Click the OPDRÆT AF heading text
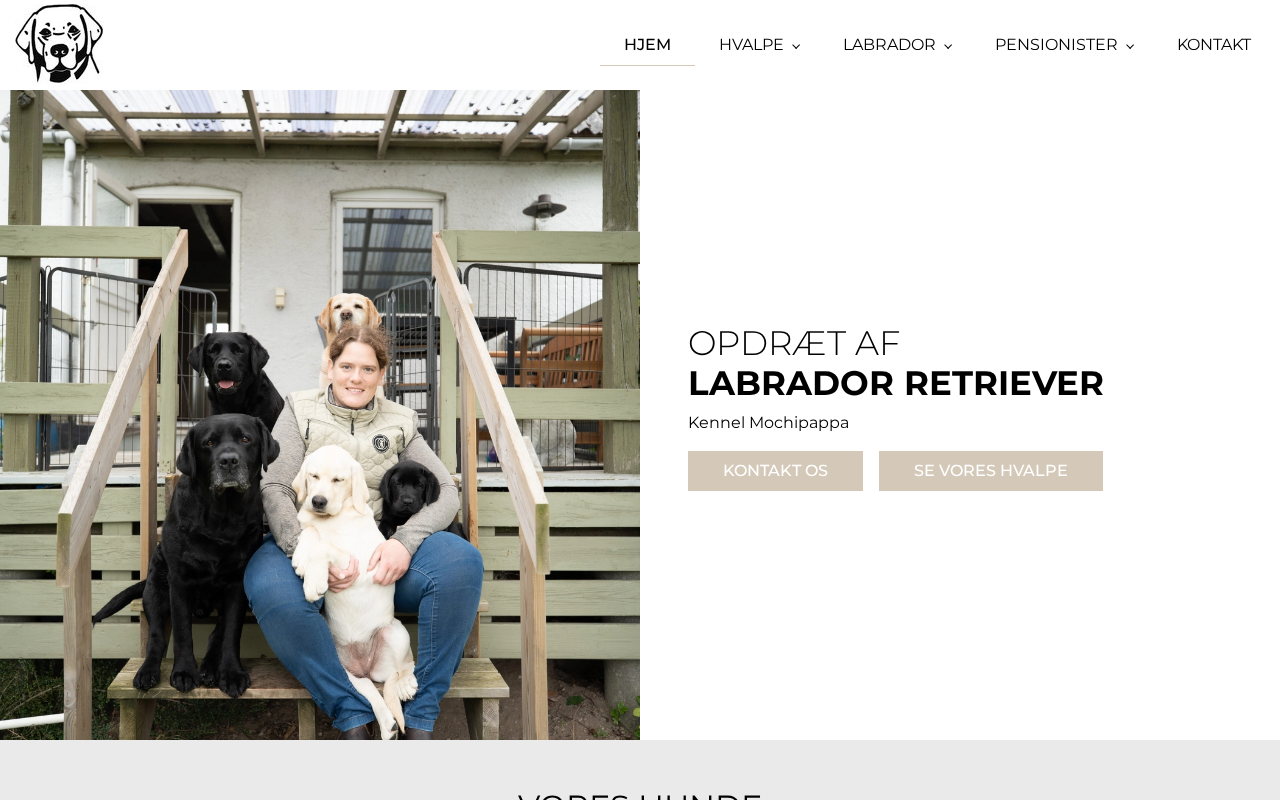 [x=794, y=343]
